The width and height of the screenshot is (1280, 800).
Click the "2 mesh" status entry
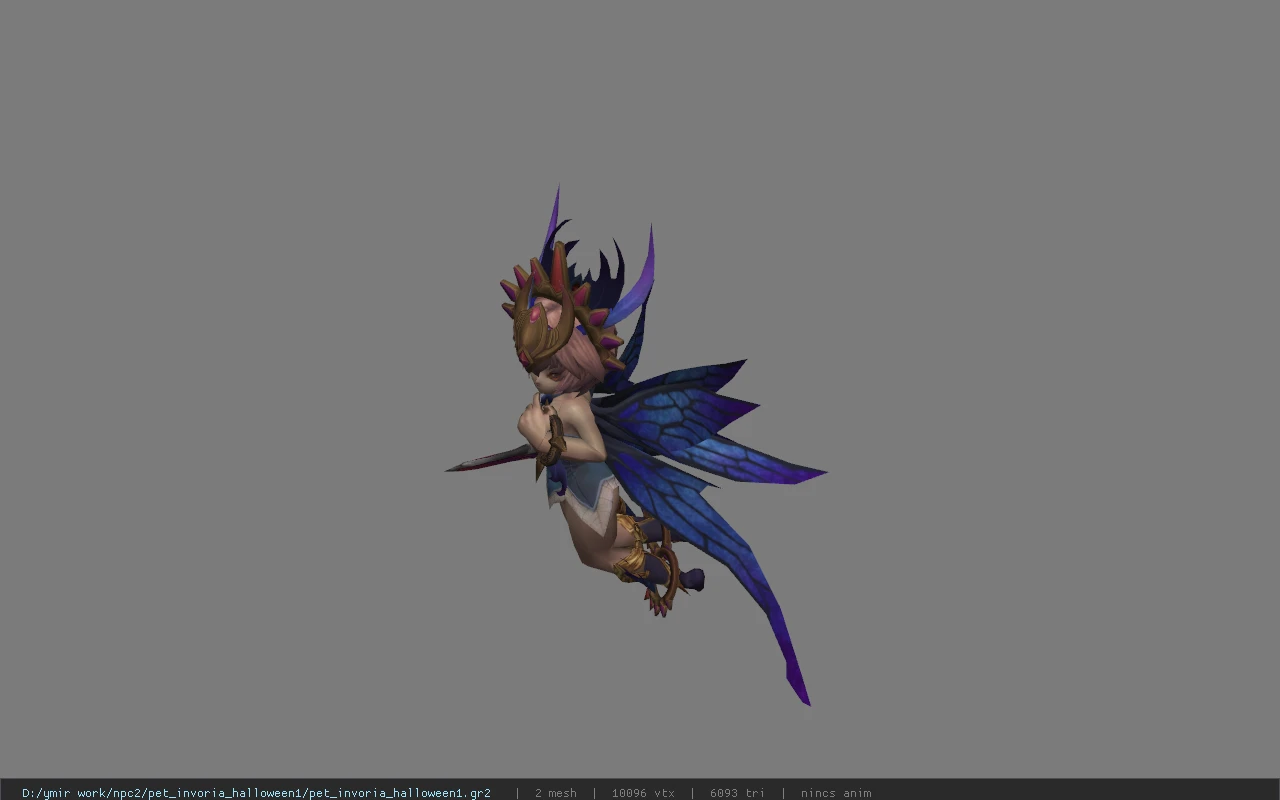click(x=556, y=793)
